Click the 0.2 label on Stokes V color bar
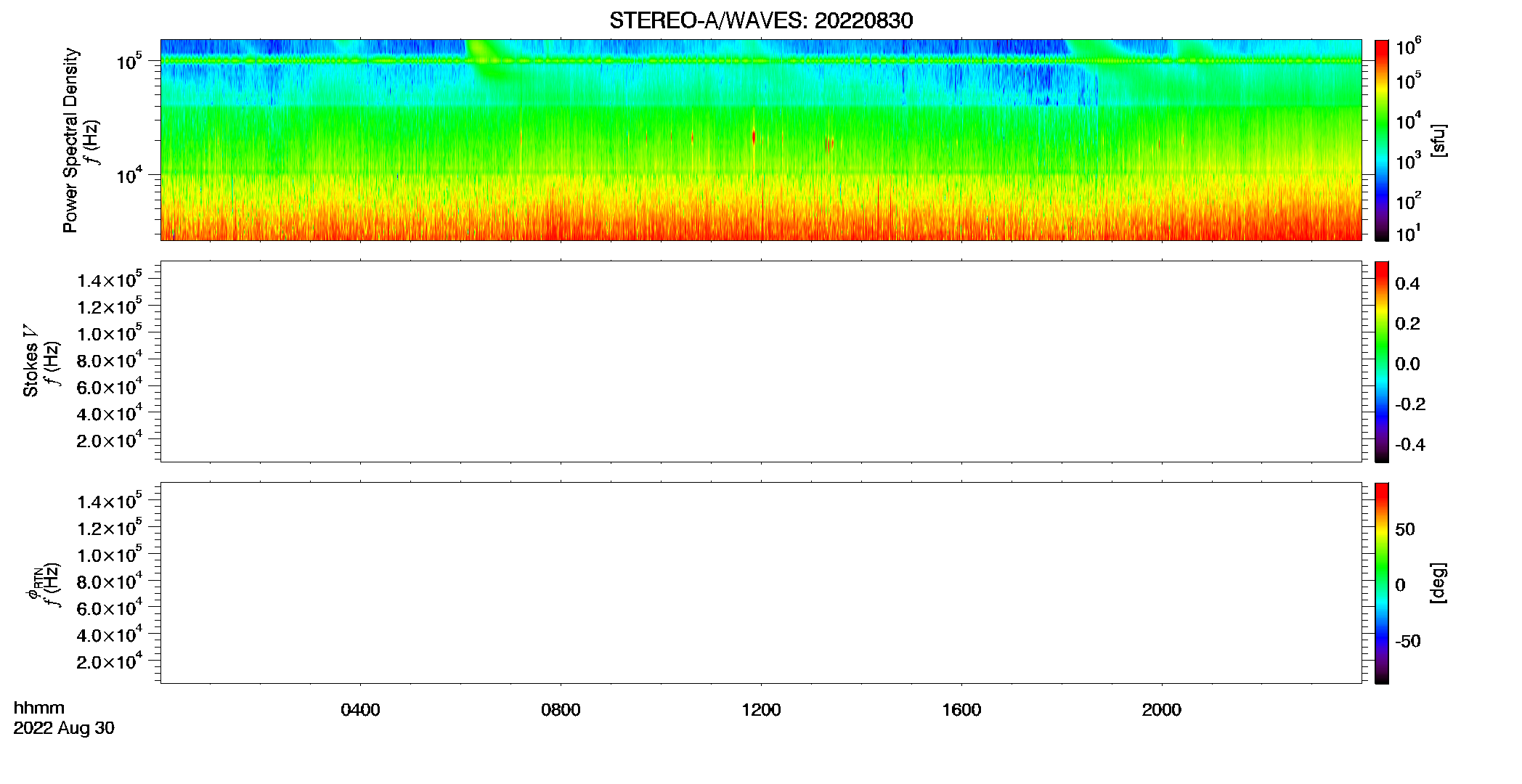The image size is (1522, 784). pyautogui.click(x=1407, y=324)
